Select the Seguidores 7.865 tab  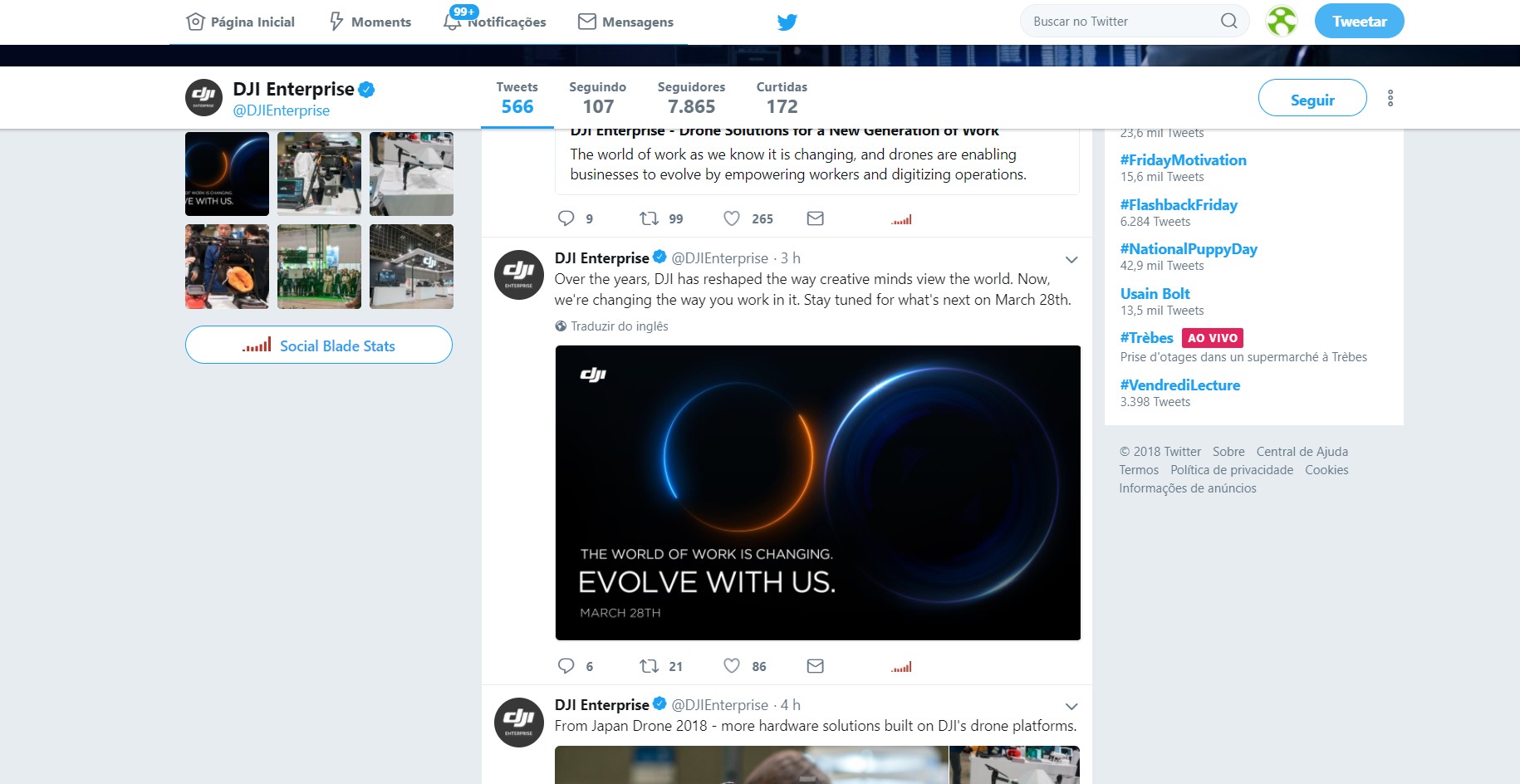click(x=691, y=98)
